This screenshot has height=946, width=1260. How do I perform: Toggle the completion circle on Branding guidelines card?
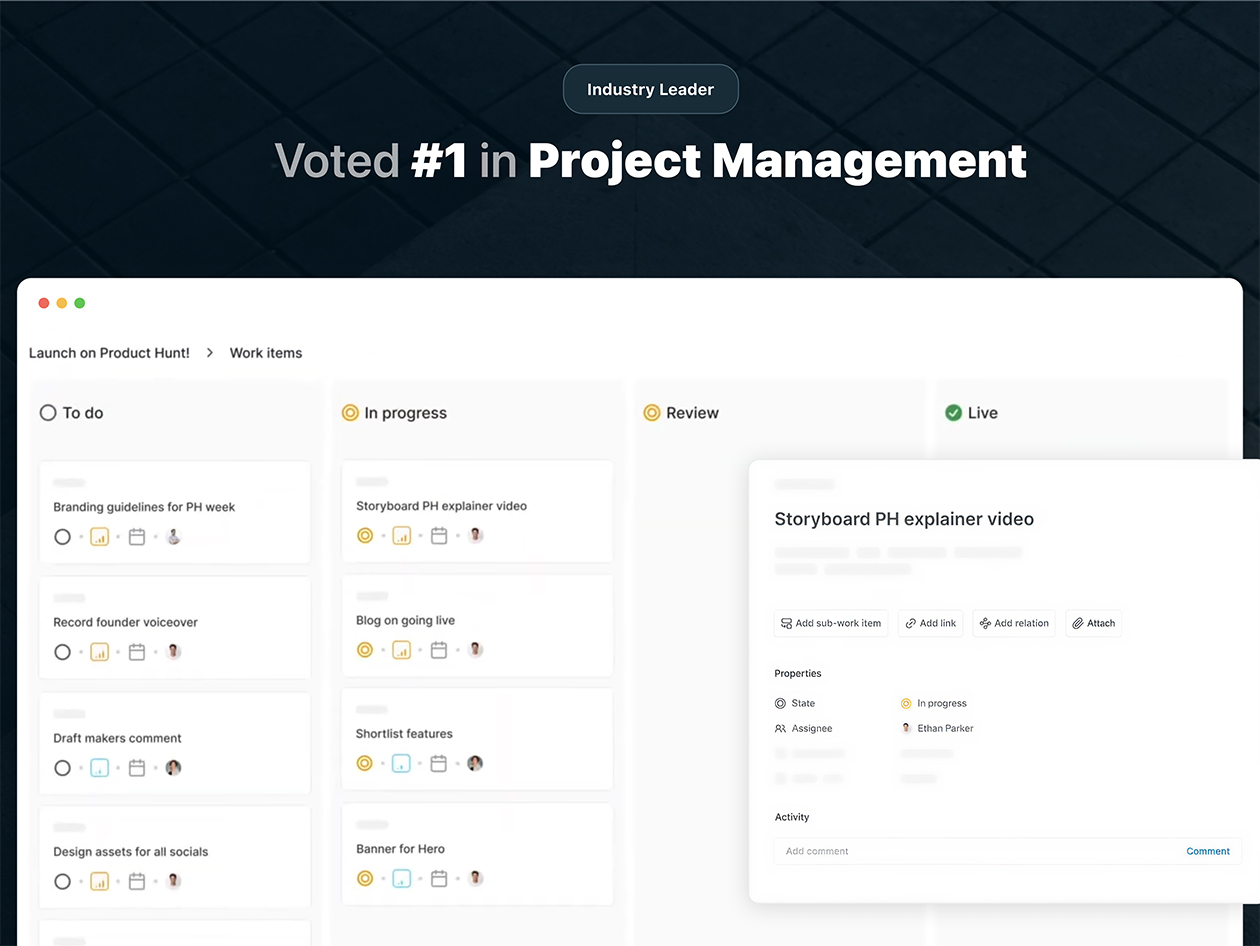62,537
